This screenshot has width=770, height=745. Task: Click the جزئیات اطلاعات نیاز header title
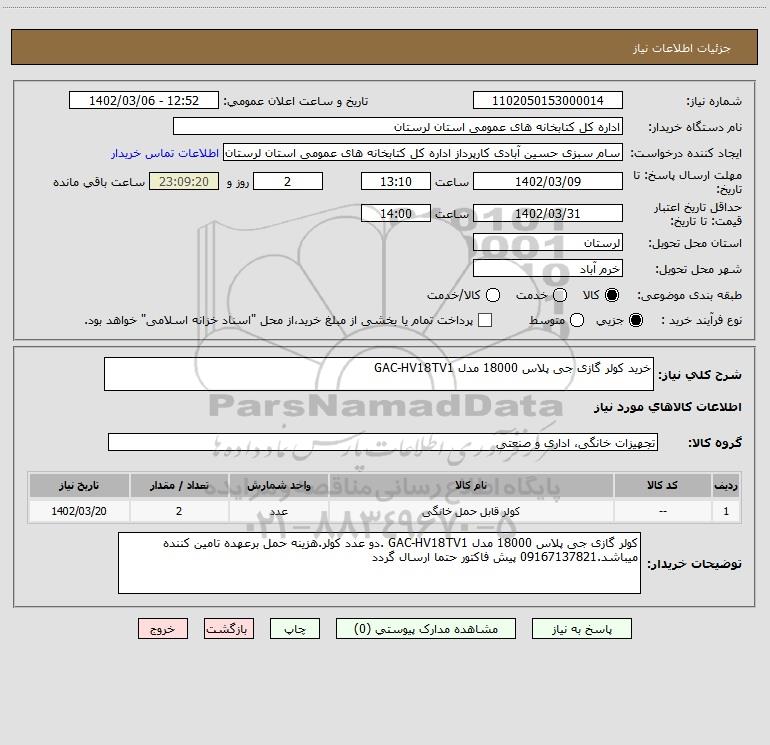click(681, 48)
